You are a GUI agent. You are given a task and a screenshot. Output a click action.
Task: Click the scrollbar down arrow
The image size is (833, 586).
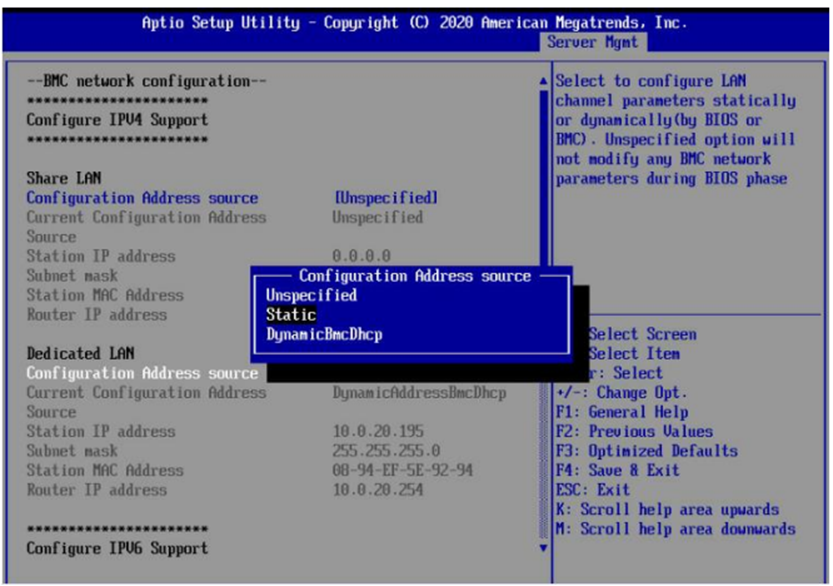[x=544, y=548]
